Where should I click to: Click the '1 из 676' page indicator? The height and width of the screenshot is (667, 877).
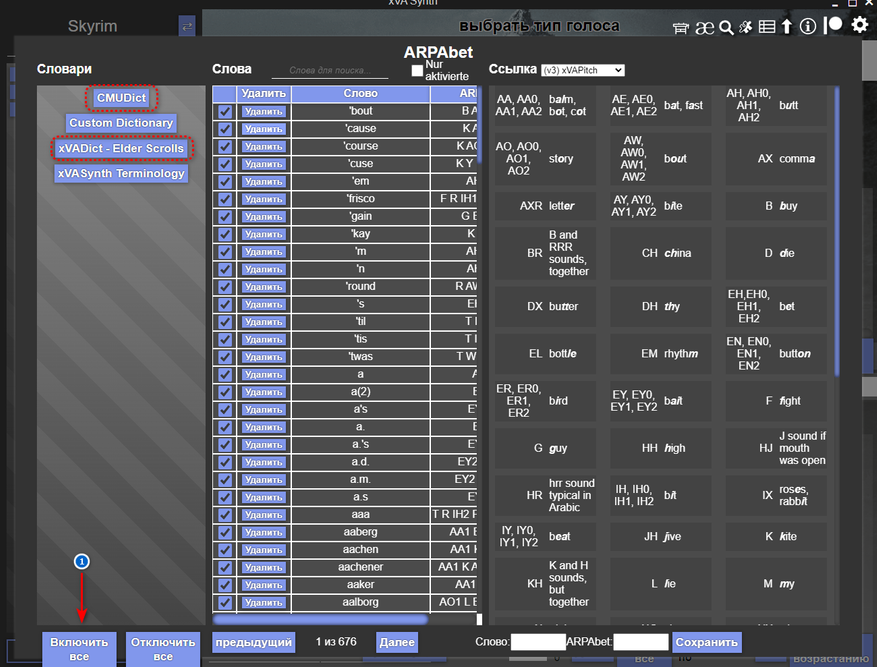336,642
